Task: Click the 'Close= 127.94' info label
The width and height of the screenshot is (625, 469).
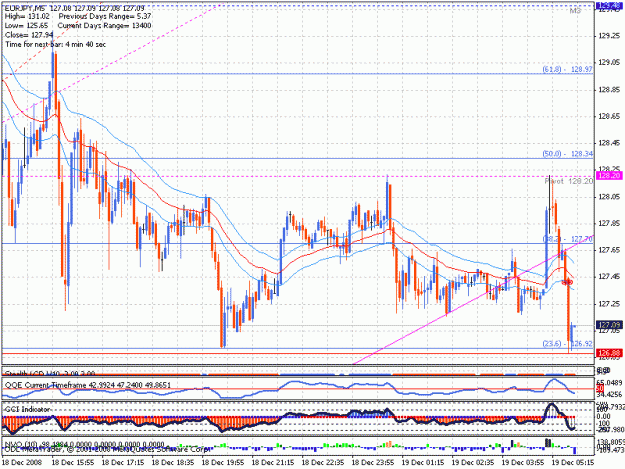Action: [x=29, y=35]
